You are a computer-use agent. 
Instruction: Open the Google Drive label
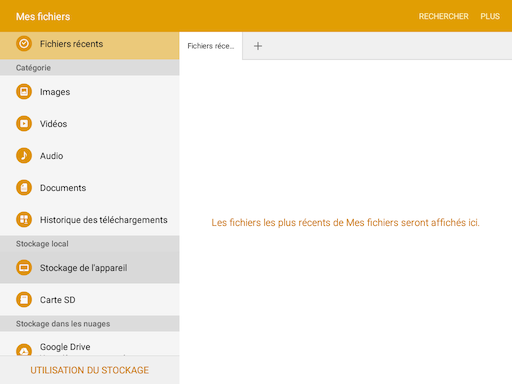pos(65,347)
